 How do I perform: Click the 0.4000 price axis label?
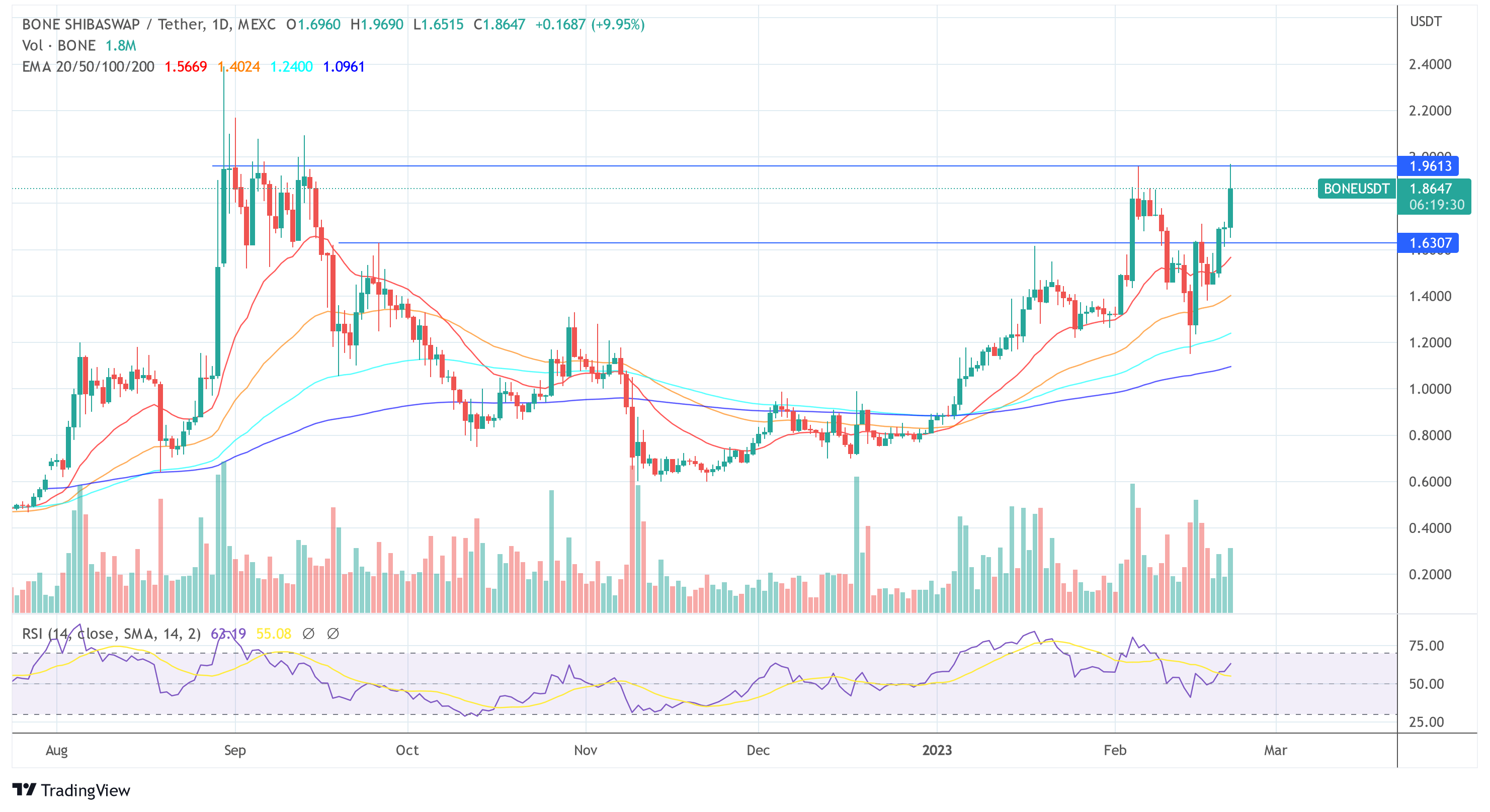tap(1430, 528)
